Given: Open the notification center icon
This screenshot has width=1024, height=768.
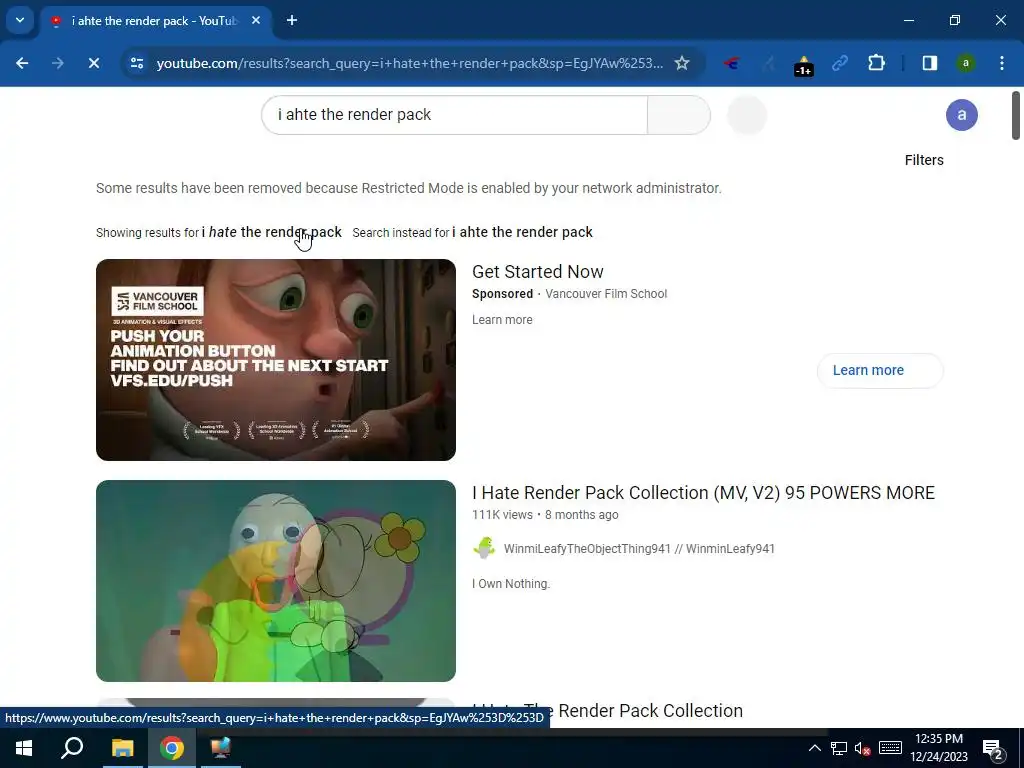Looking at the screenshot, I should pos(993,748).
